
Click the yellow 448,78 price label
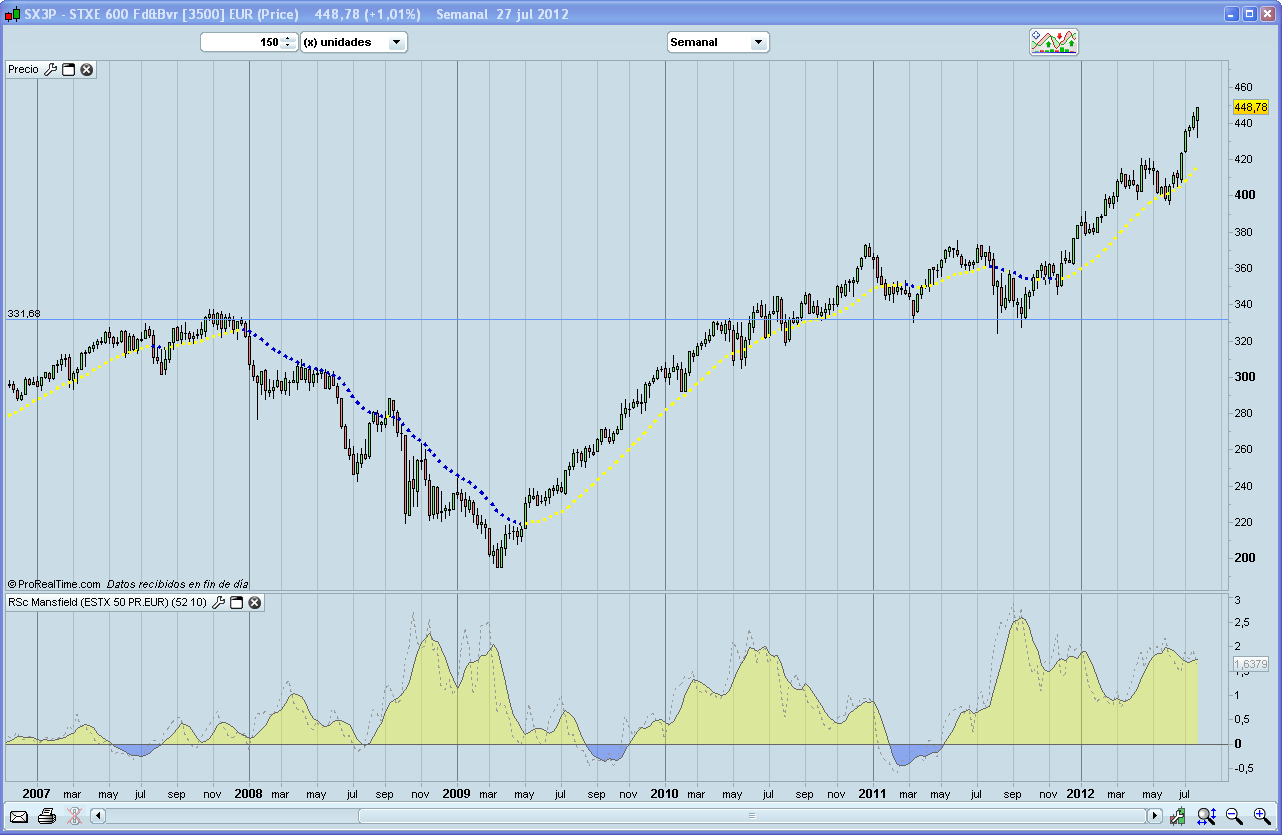(1250, 107)
